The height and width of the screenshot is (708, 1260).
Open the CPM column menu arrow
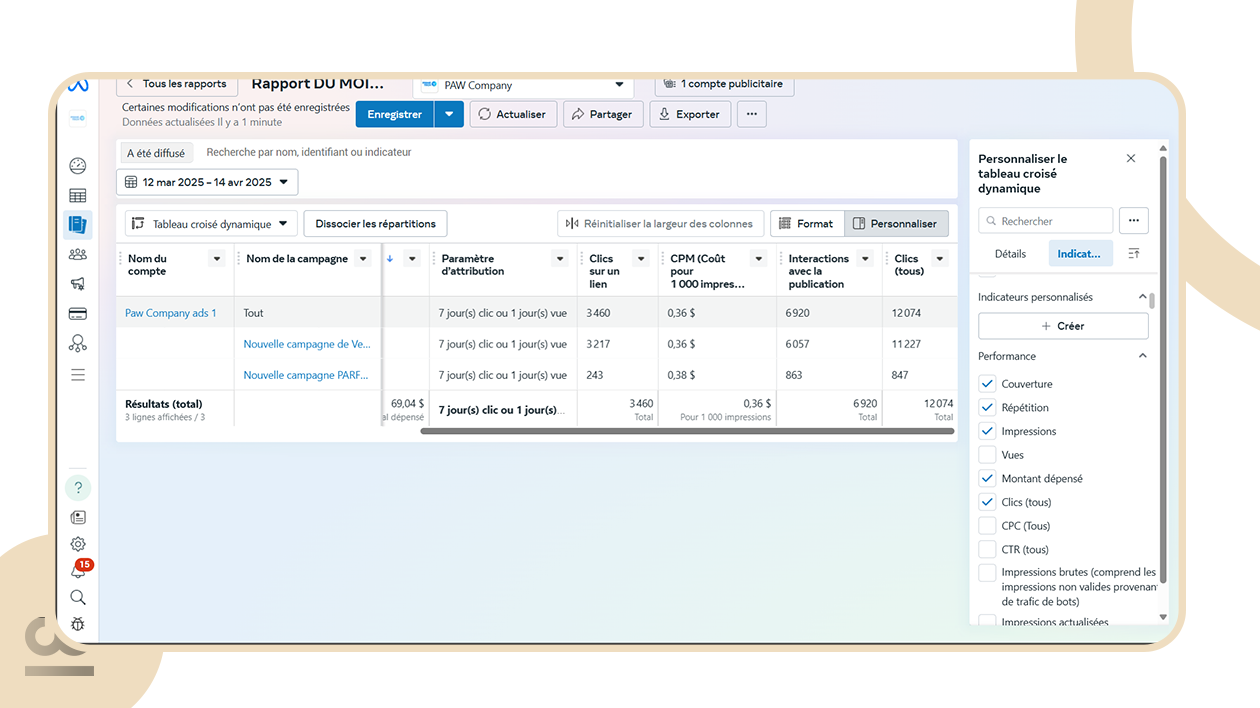759,259
